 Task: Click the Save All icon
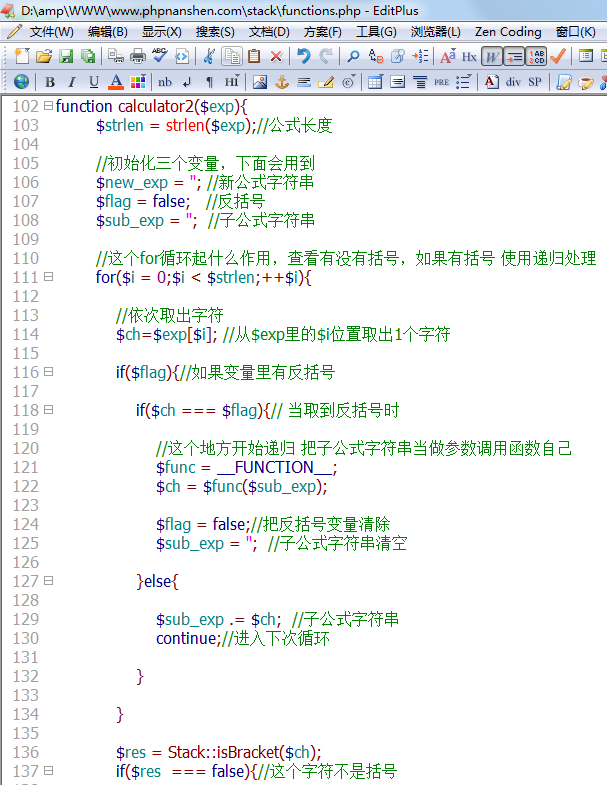(x=88, y=56)
